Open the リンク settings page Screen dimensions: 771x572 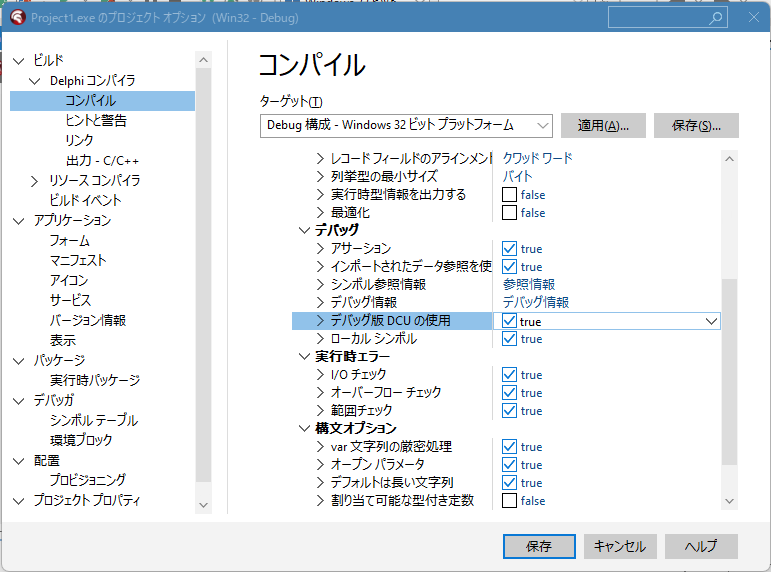click(x=79, y=141)
